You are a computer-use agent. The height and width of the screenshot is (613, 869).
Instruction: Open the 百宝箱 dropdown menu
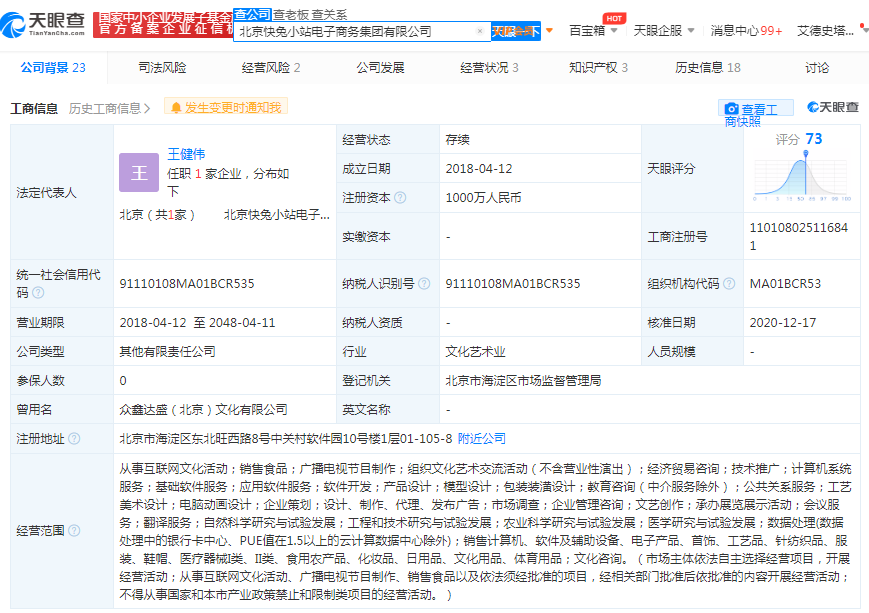(x=593, y=30)
